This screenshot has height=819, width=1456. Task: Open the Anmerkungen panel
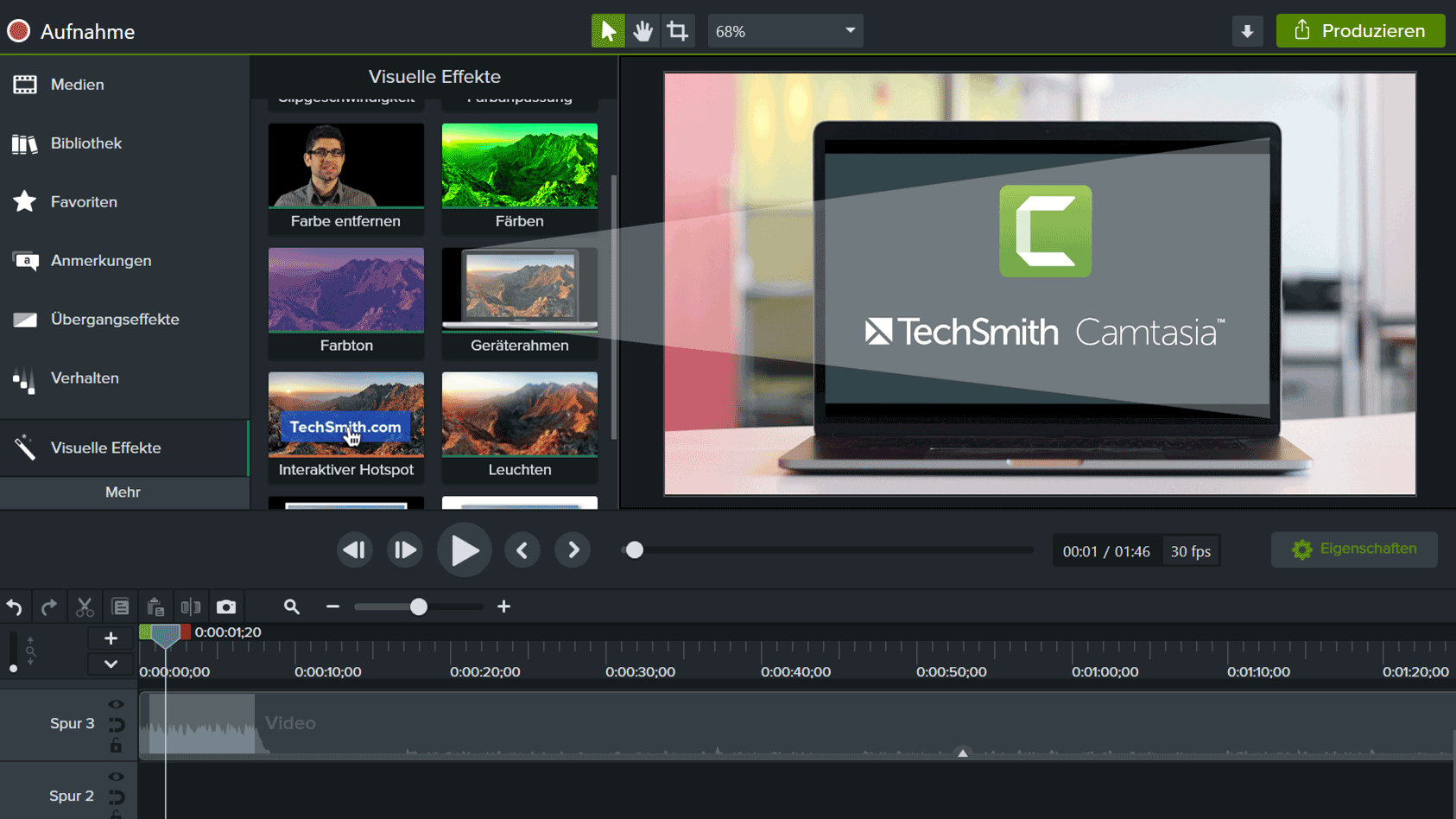(100, 260)
